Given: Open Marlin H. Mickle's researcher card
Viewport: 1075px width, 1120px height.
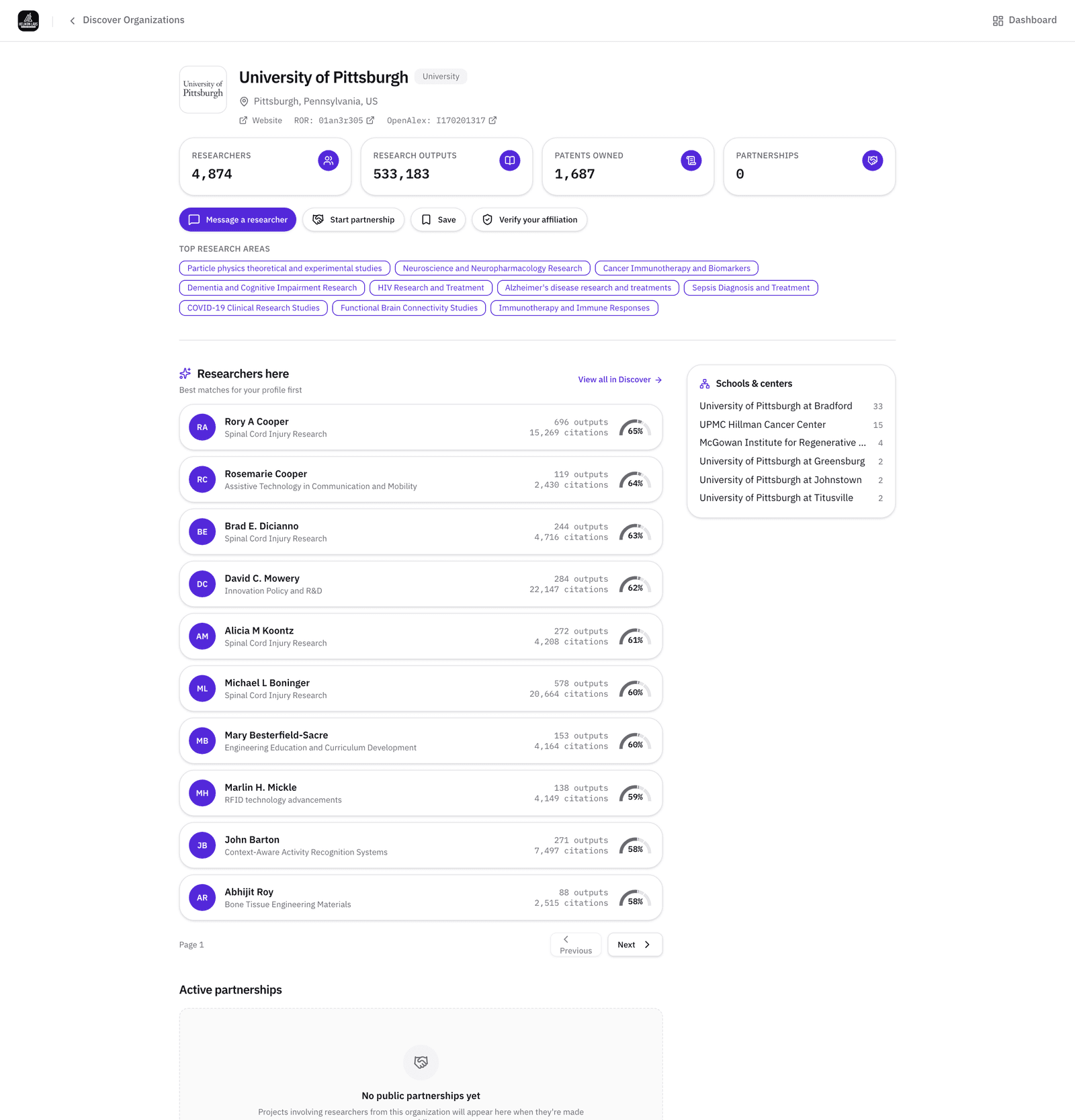Looking at the screenshot, I should pyautogui.click(x=421, y=793).
